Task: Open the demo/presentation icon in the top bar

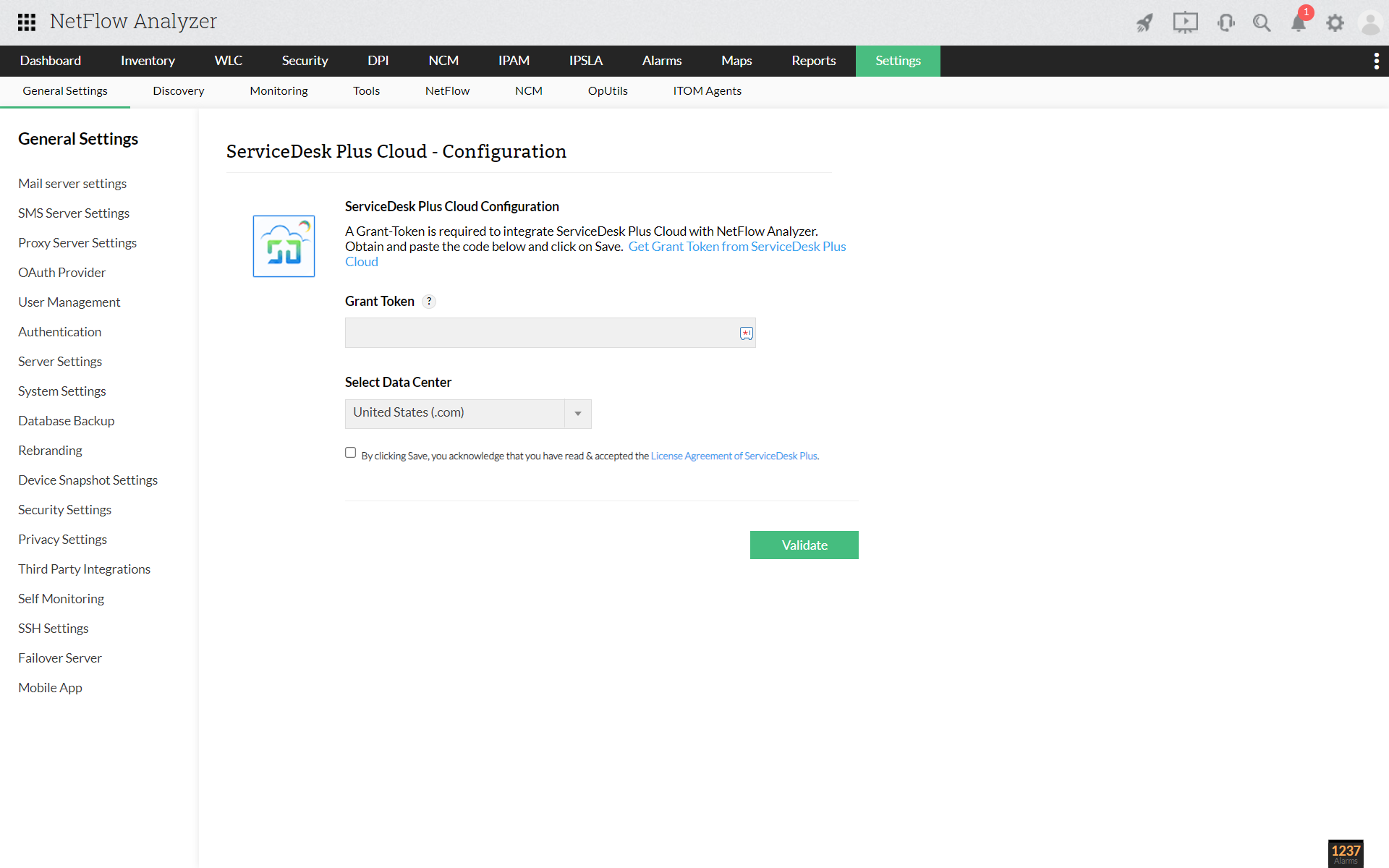Action: click(x=1186, y=22)
